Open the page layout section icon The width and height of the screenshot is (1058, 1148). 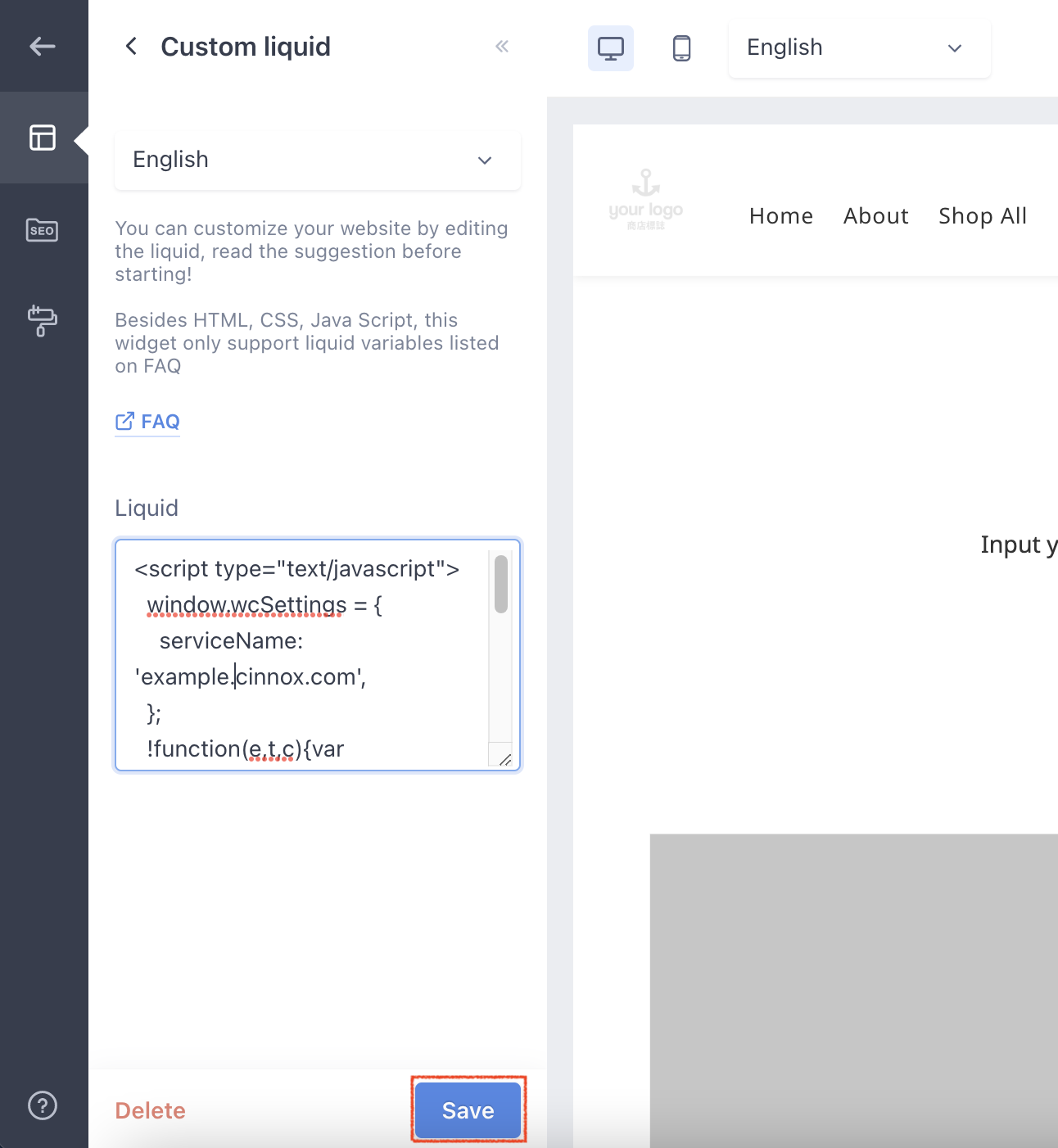tap(43, 138)
